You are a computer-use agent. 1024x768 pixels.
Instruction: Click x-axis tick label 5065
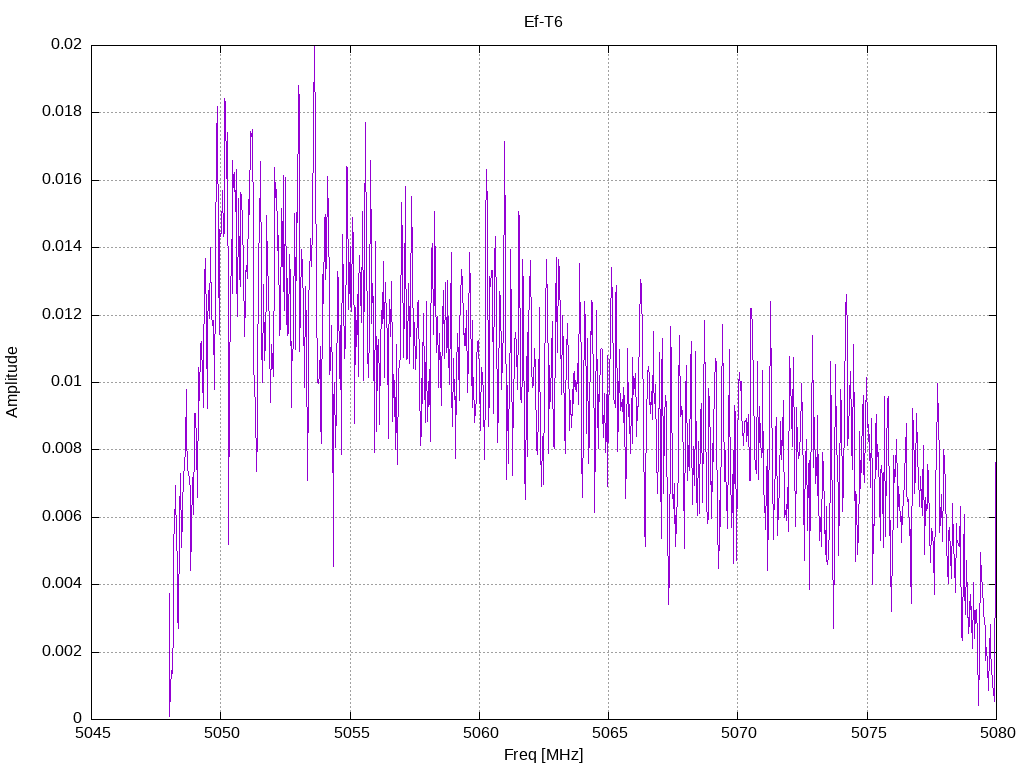(x=610, y=733)
